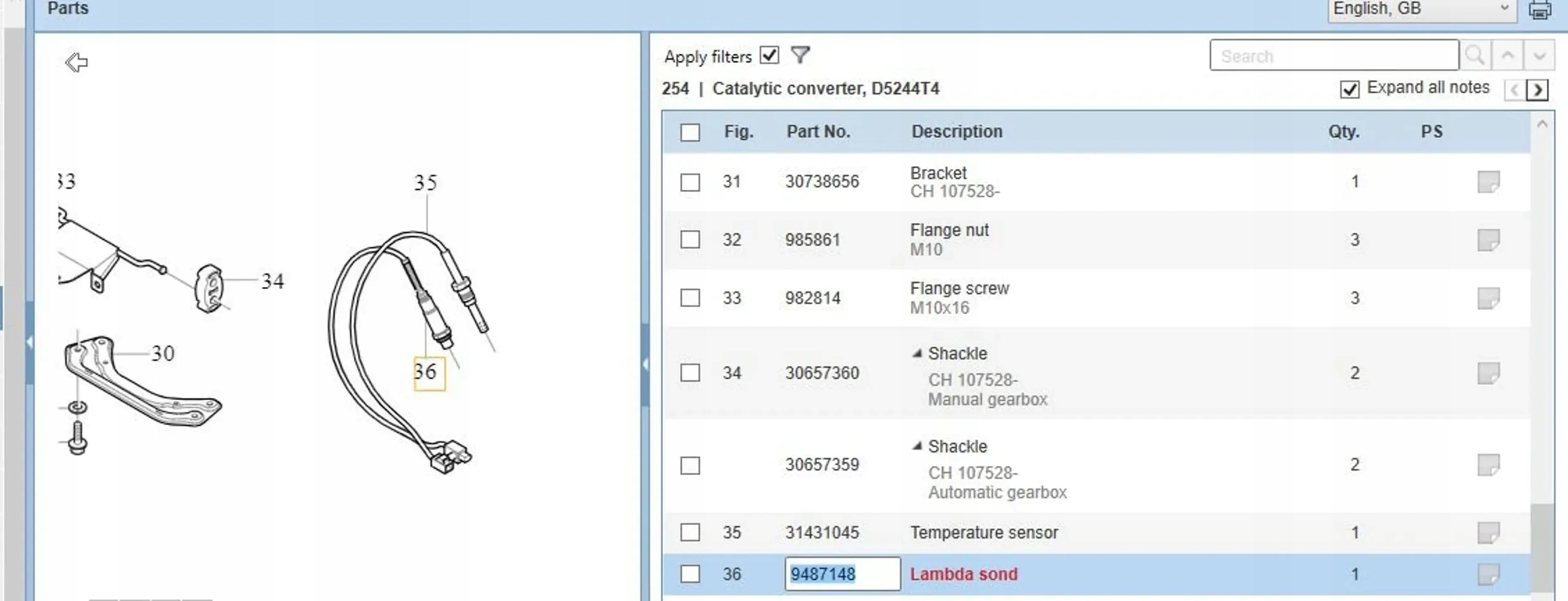Select the checkbox for Shackle 30657360
1568x601 pixels.
tap(690, 373)
